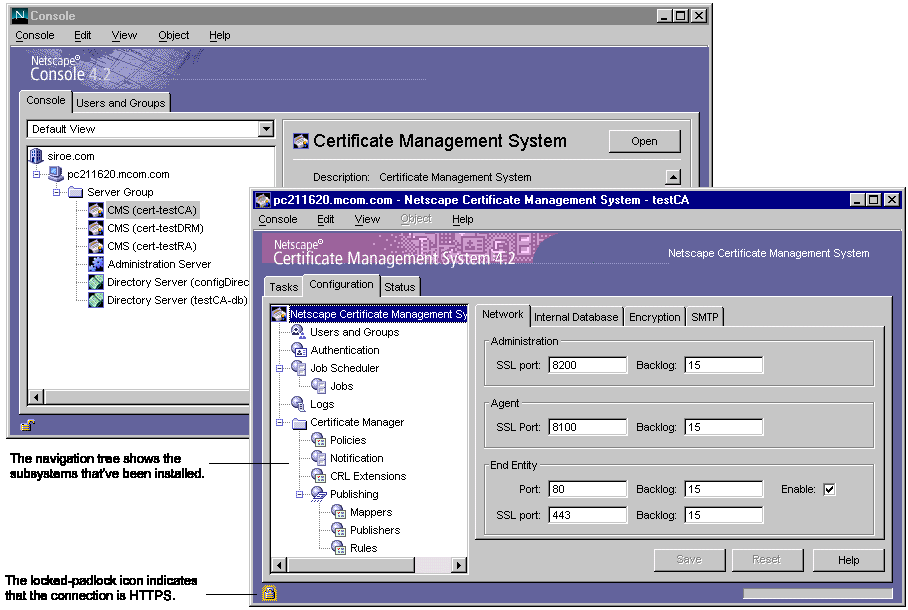Collapse the Job Scheduler node

tap(280, 368)
